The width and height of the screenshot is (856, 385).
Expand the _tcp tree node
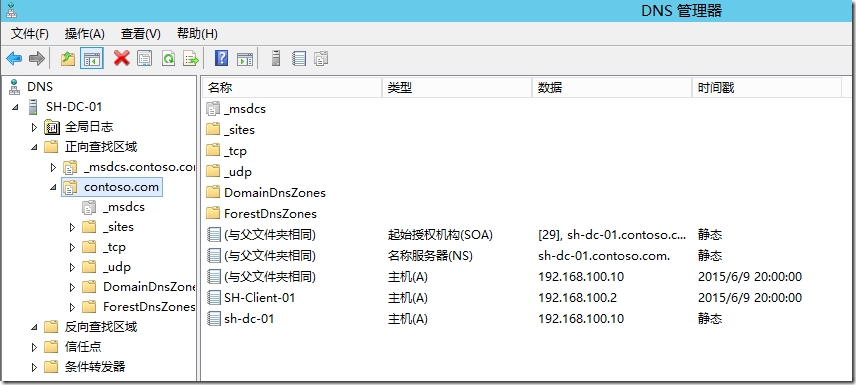(x=72, y=247)
